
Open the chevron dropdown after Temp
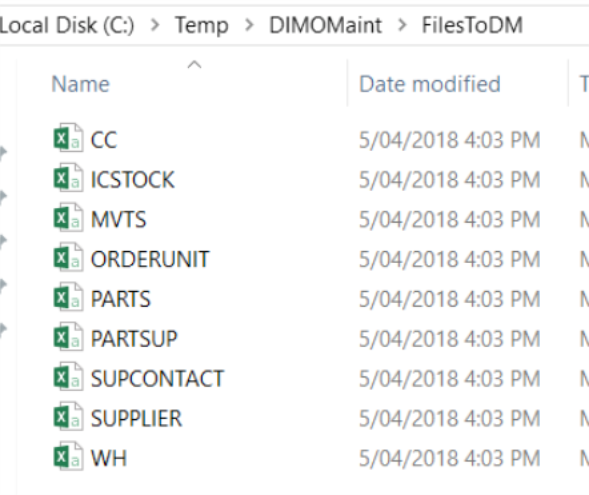pos(249,26)
